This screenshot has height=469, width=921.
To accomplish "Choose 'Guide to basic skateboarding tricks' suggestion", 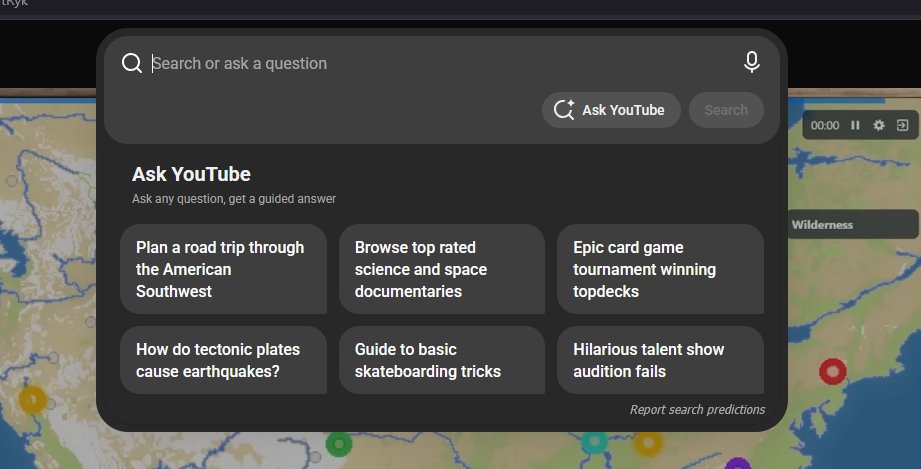I will point(442,360).
